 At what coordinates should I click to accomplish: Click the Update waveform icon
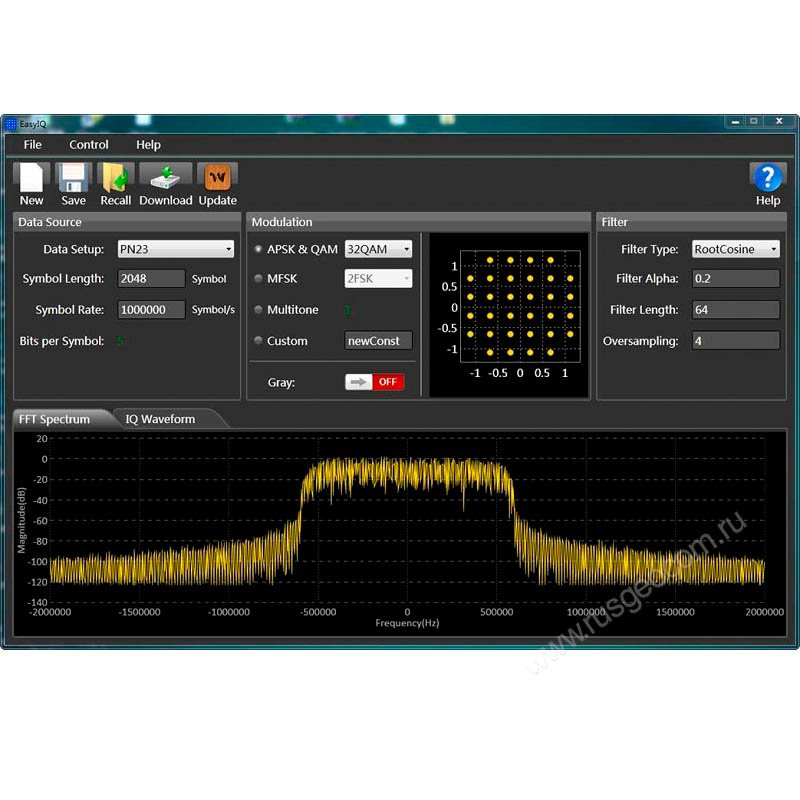tap(217, 177)
